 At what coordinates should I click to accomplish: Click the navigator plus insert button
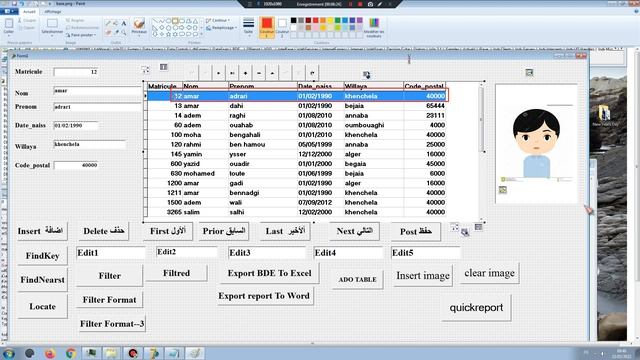[245, 73]
